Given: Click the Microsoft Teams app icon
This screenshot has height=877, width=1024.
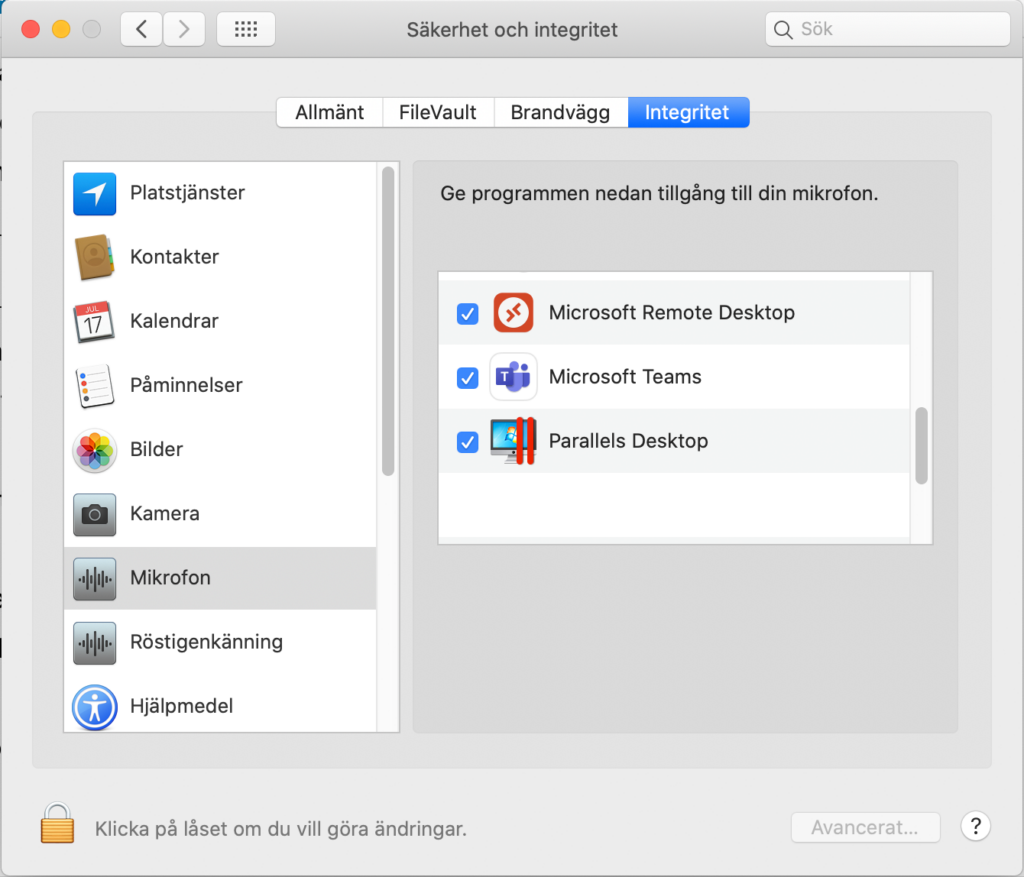Looking at the screenshot, I should (x=513, y=377).
